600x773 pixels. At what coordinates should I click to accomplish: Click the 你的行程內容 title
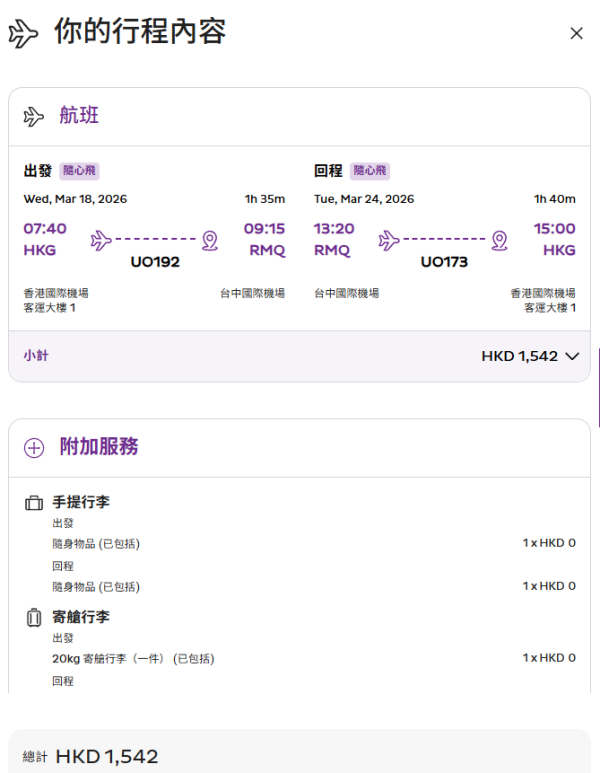[140, 32]
